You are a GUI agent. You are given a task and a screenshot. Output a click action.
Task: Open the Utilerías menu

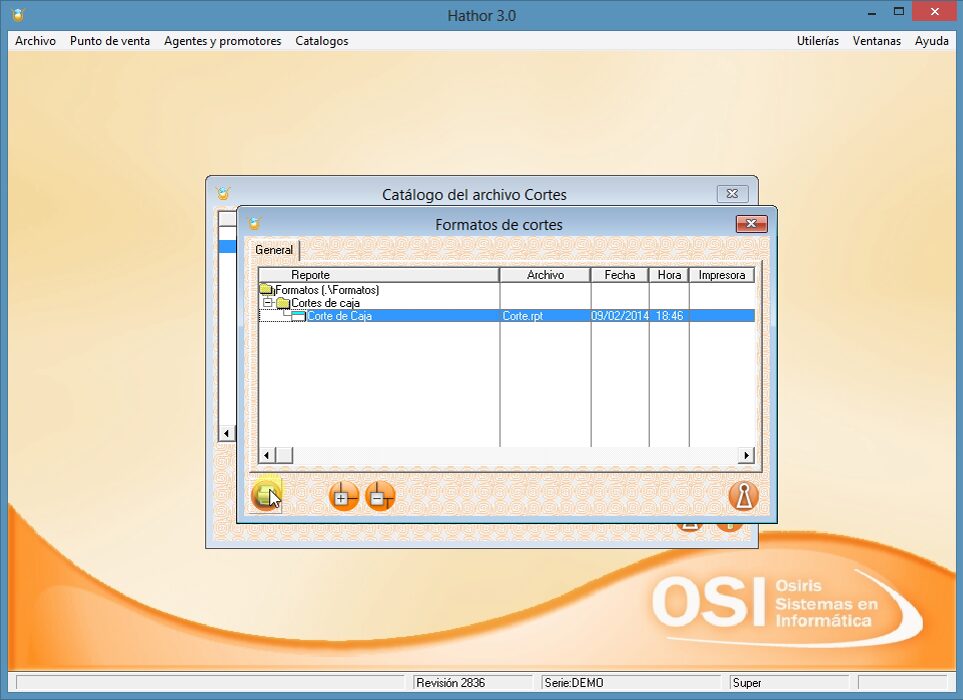817,41
